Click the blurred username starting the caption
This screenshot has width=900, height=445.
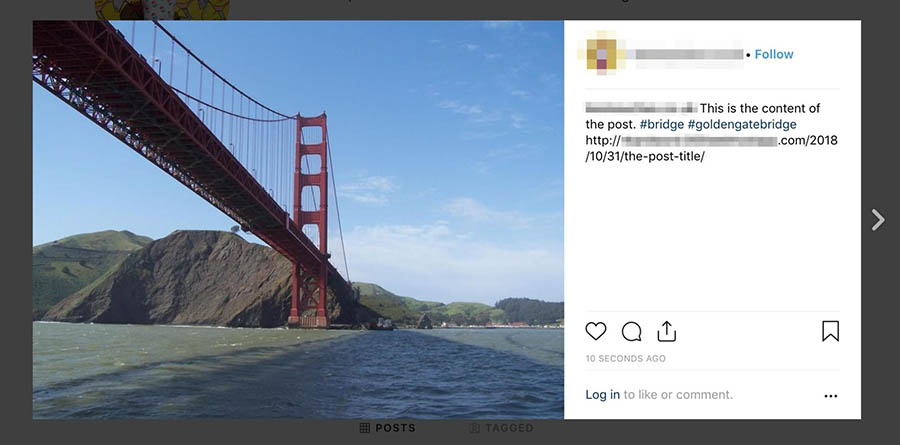640,108
